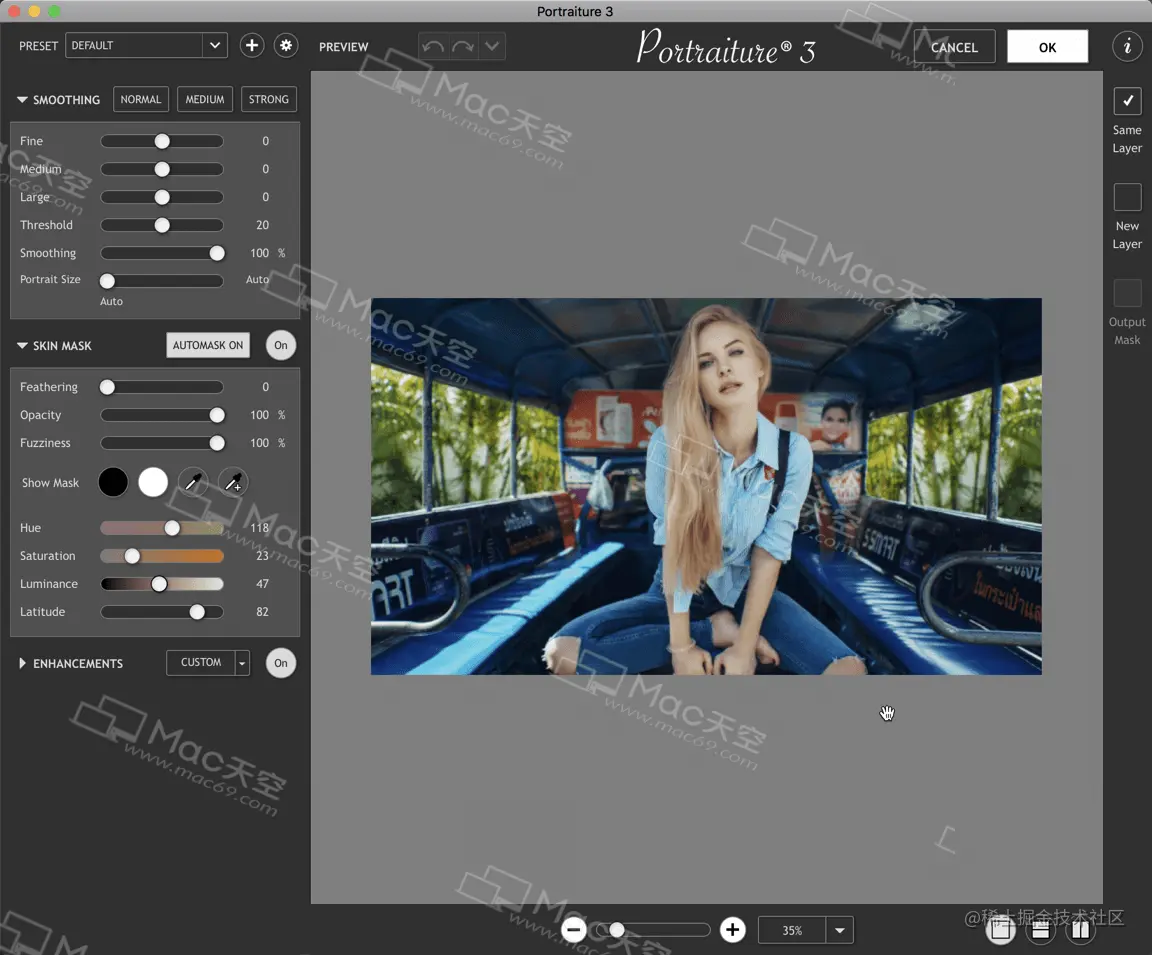Pick the black Show Mask color swatch
The width and height of the screenshot is (1152, 955).
click(113, 482)
